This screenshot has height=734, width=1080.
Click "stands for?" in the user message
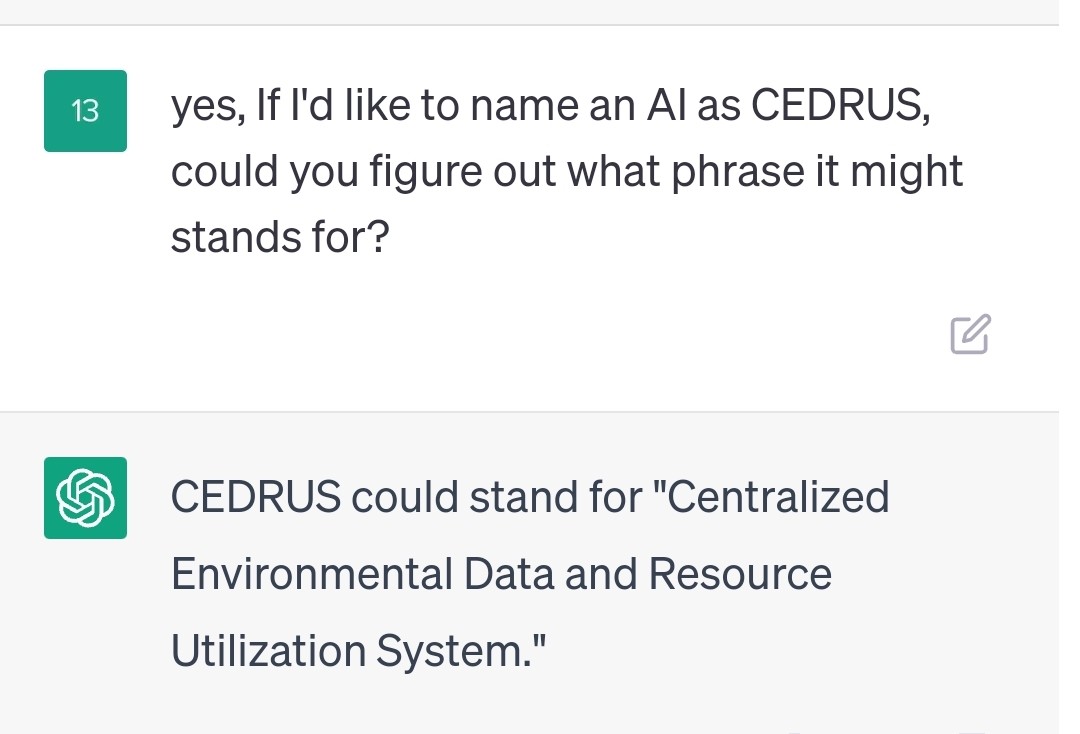(280, 237)
